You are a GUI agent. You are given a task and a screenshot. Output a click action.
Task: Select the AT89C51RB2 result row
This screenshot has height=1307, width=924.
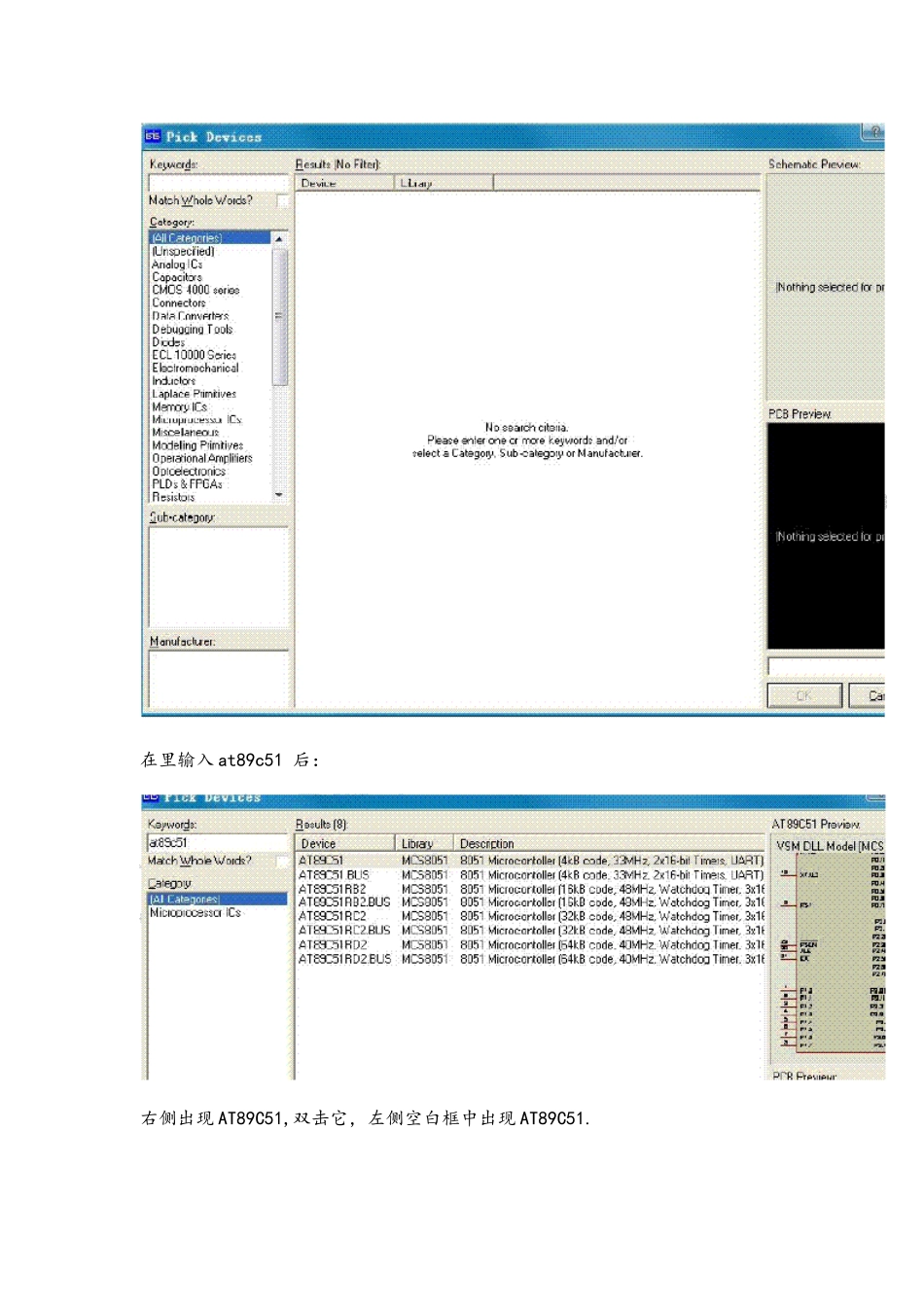click(x=530, y=889)
